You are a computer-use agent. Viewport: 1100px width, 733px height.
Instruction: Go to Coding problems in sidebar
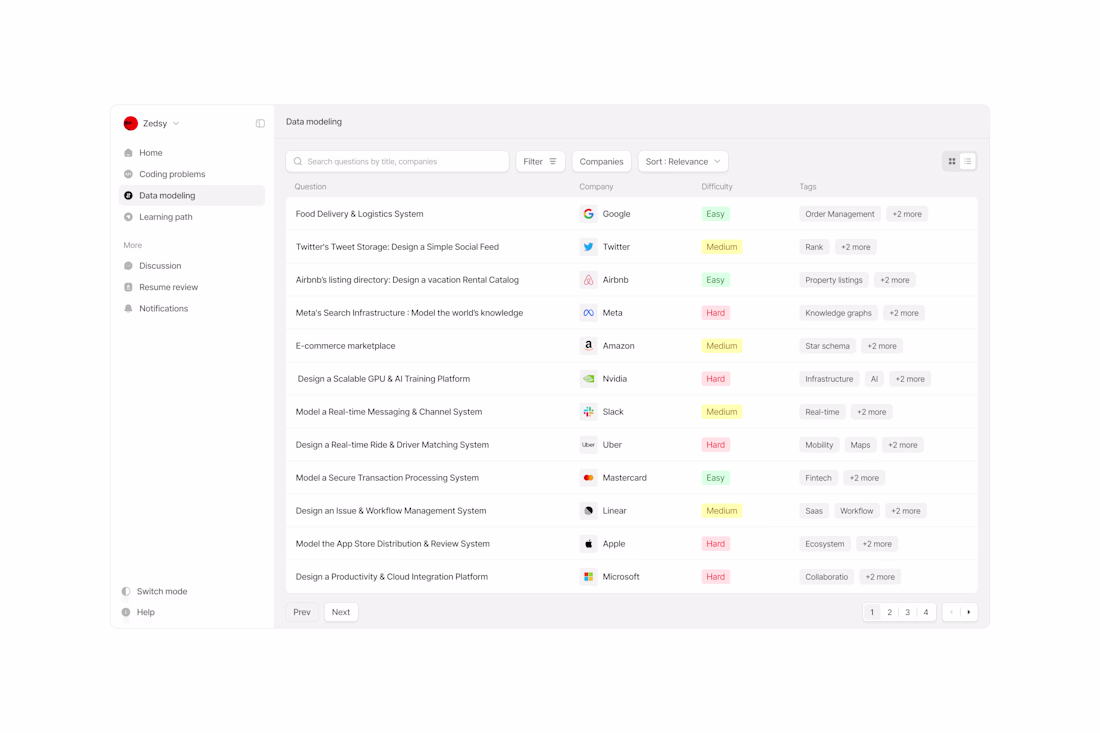point(172,174)
